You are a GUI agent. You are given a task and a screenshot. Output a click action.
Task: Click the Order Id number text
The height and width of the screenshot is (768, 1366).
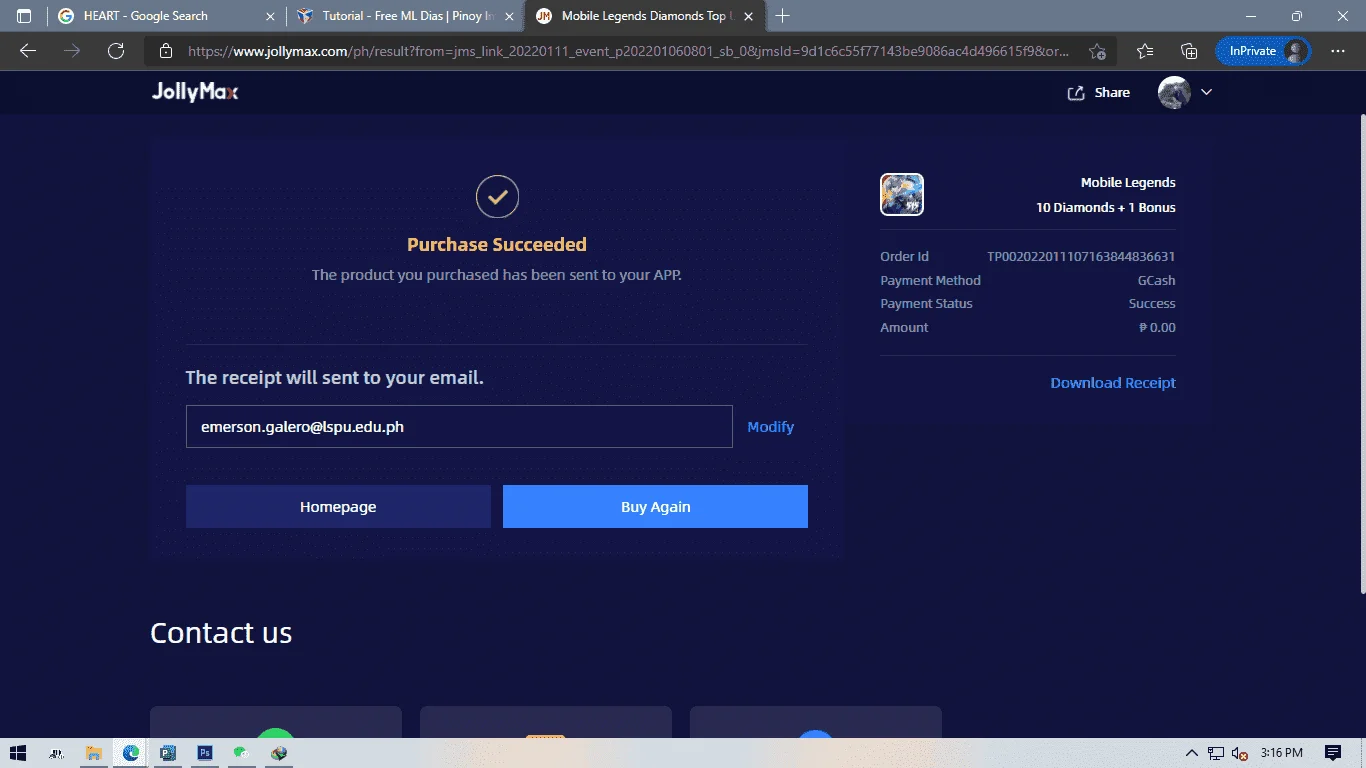[x=1081, y=257]
